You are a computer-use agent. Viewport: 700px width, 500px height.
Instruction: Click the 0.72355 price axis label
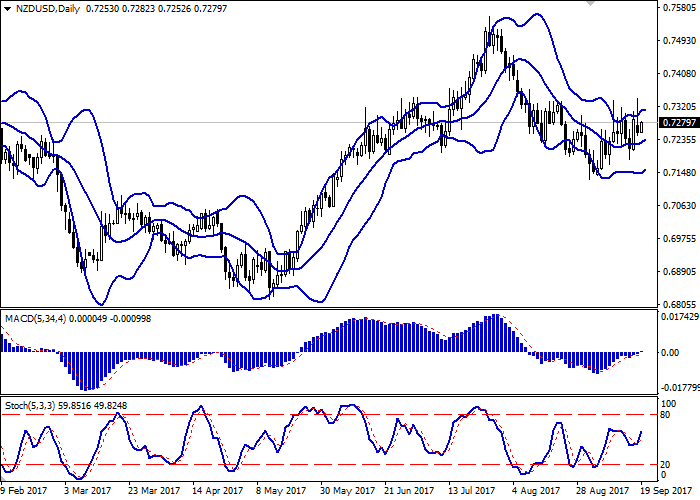point(679,140)
